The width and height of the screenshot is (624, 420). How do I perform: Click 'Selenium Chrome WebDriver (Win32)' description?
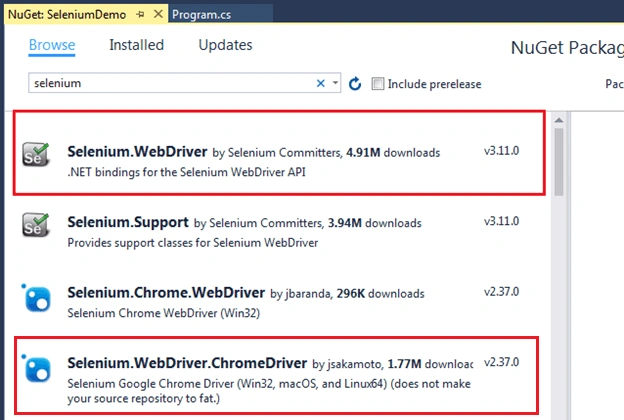pos(164,313)
